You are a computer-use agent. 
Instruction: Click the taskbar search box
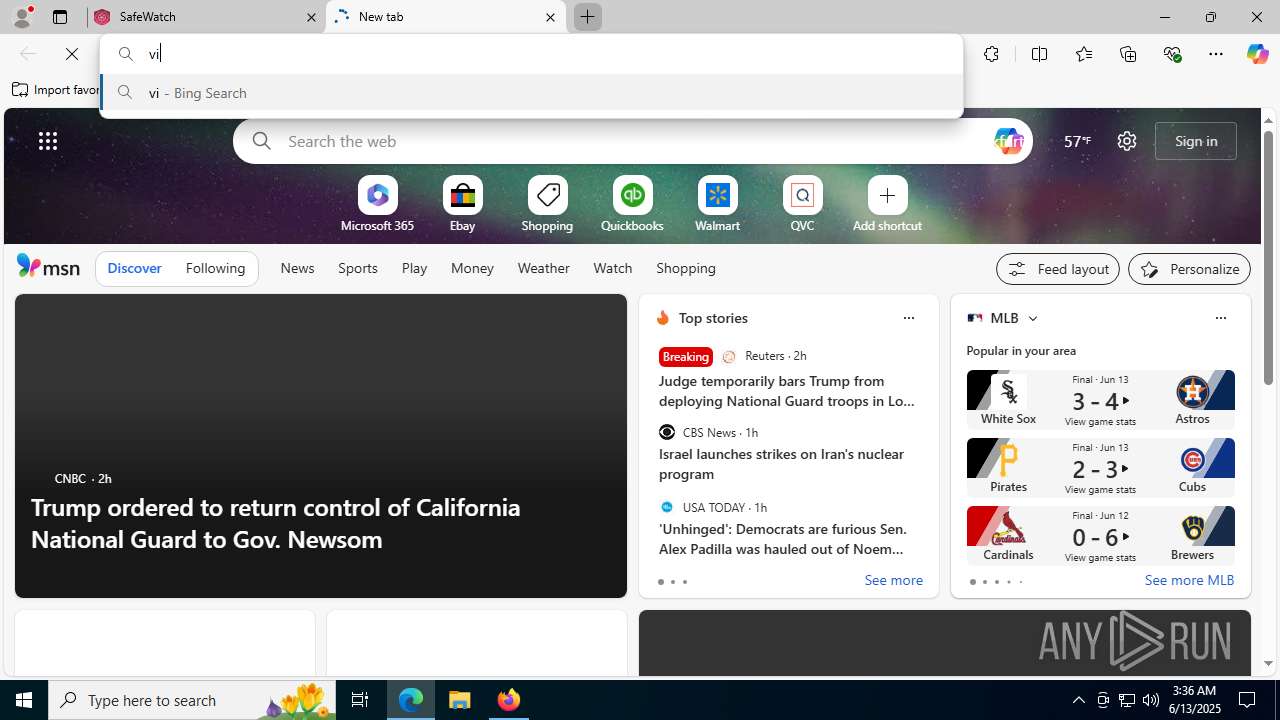[x=192, y=700]
